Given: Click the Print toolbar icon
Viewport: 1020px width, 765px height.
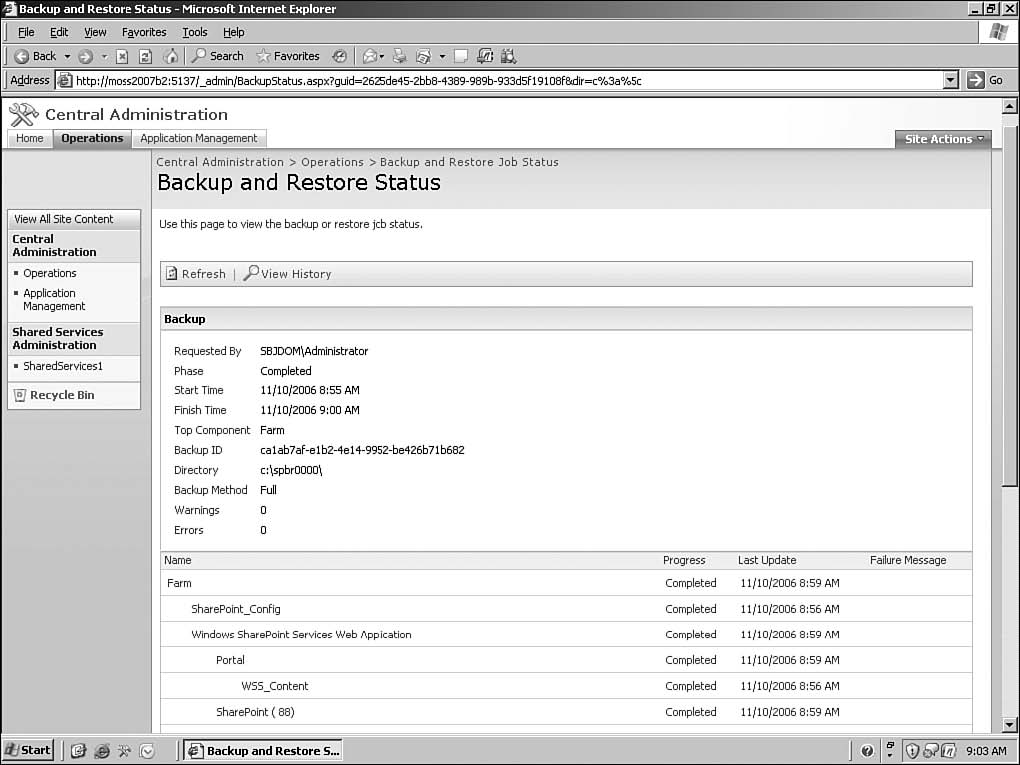Looking at the screenshot, I should [x=400, y=56].
